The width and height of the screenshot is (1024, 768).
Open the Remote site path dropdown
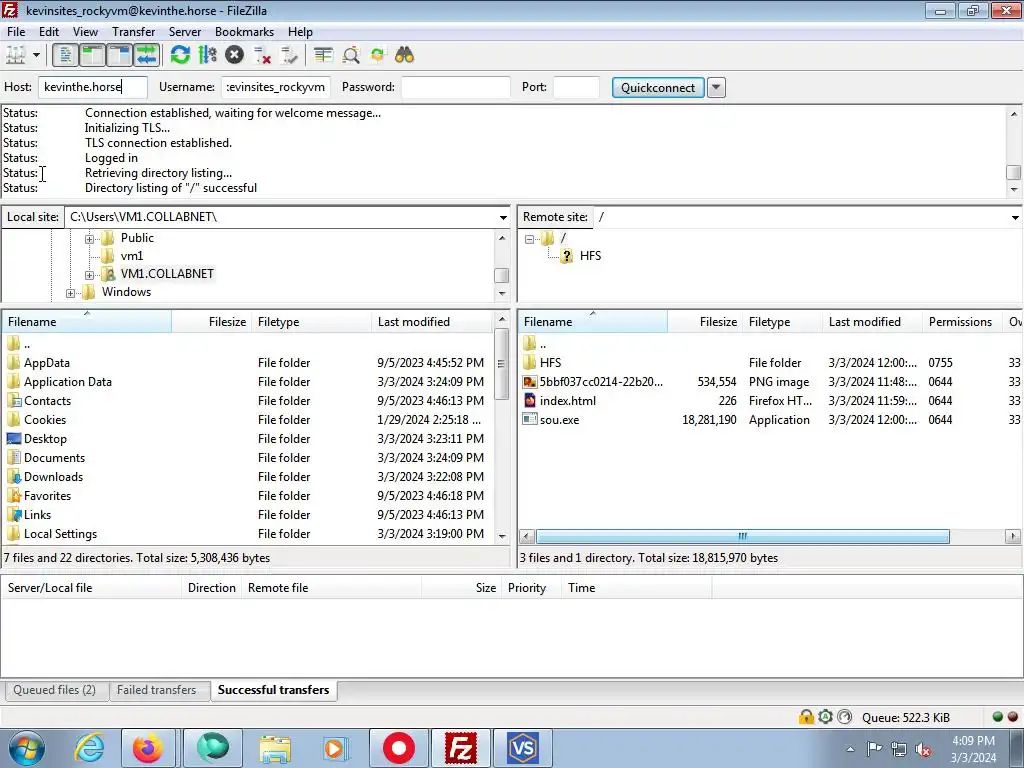pyautogui.click(x=1015, y=217)
